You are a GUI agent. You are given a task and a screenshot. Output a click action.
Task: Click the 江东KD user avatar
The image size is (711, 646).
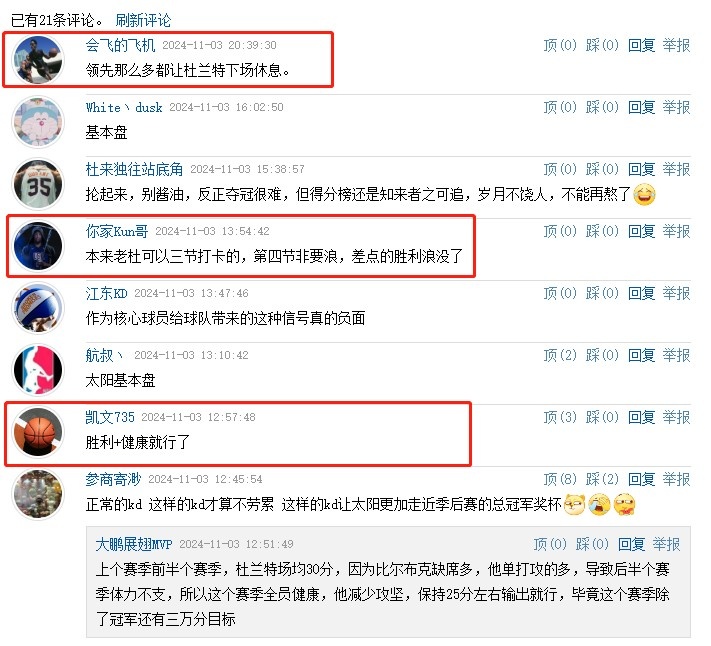(38, 308)
